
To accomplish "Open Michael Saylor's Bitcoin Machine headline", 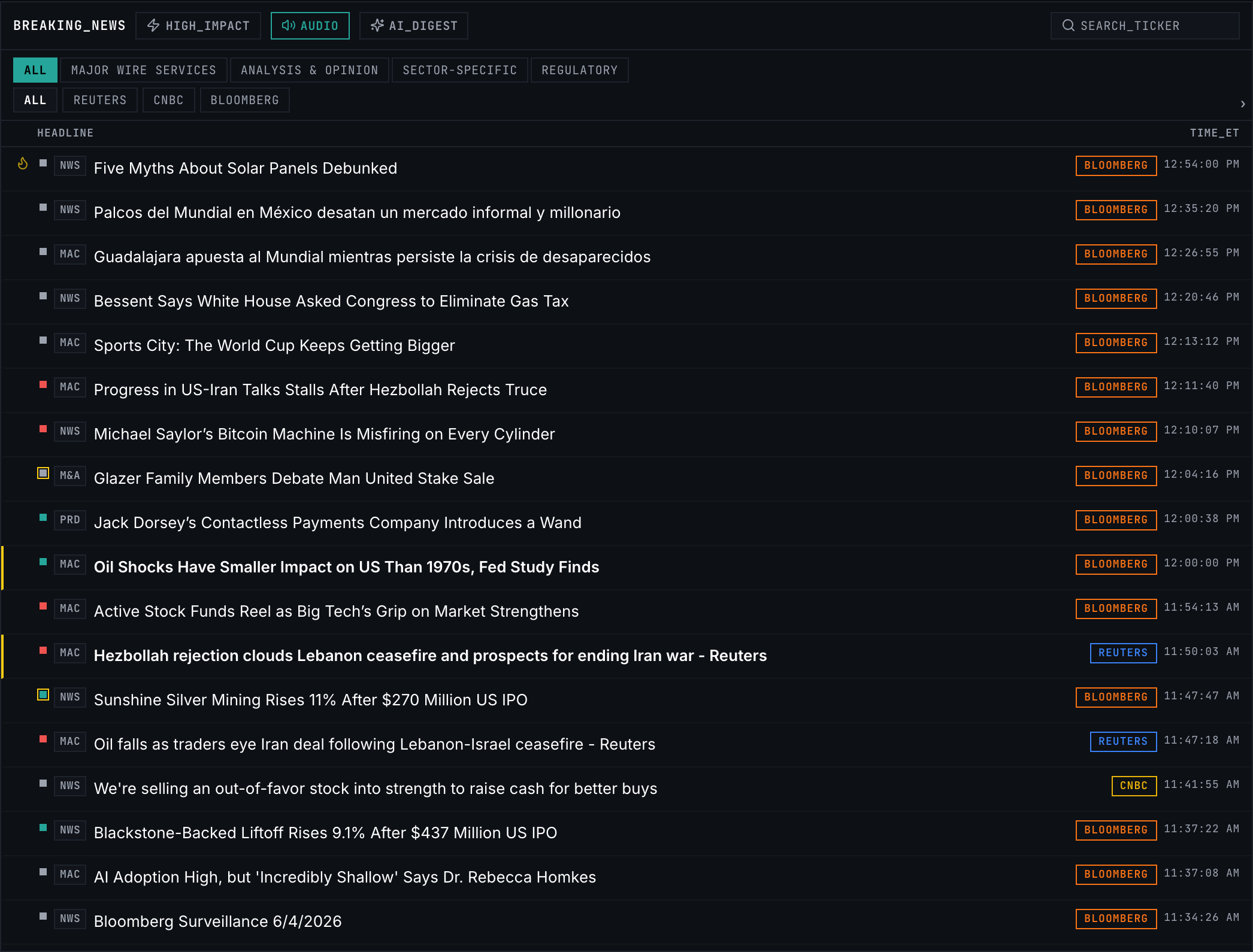I will coord(325,434).
